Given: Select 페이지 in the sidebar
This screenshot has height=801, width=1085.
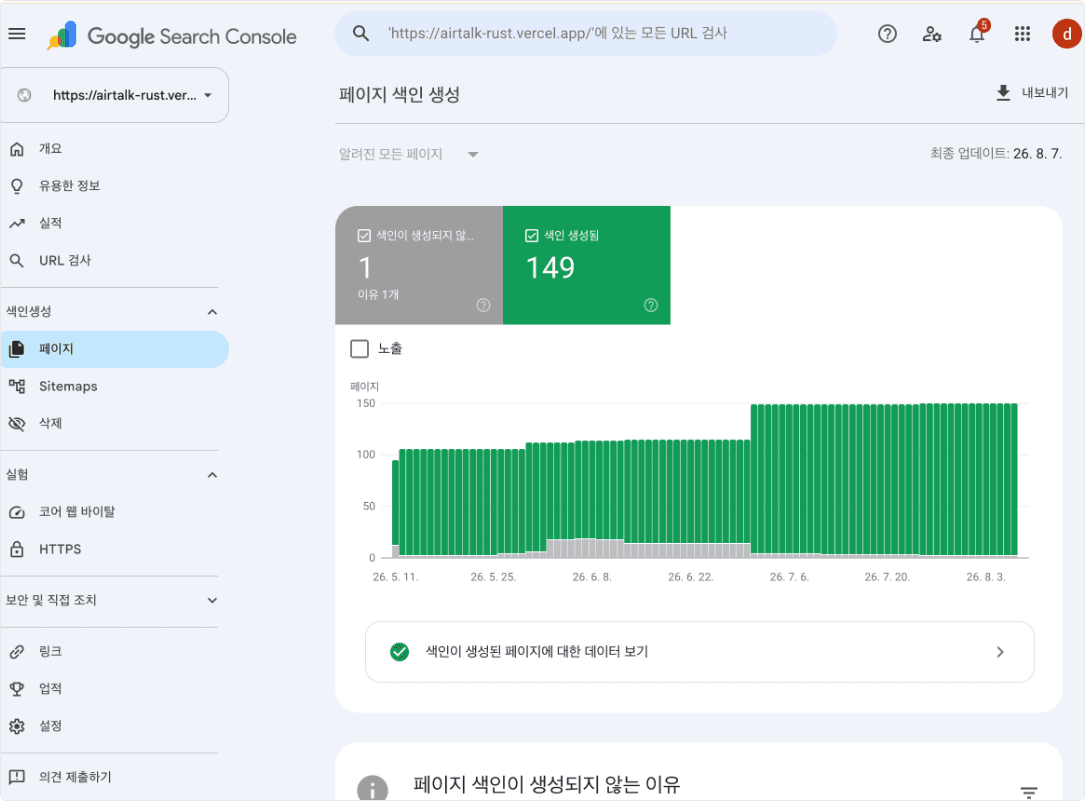Looking at the screenshot, I should (114, 349).
